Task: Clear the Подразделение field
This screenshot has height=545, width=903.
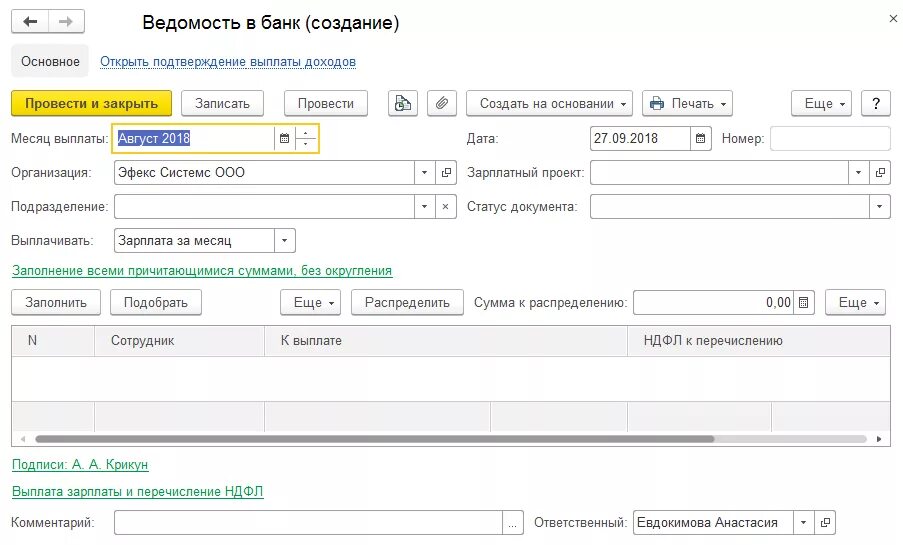Action: (x=446, y=207)
